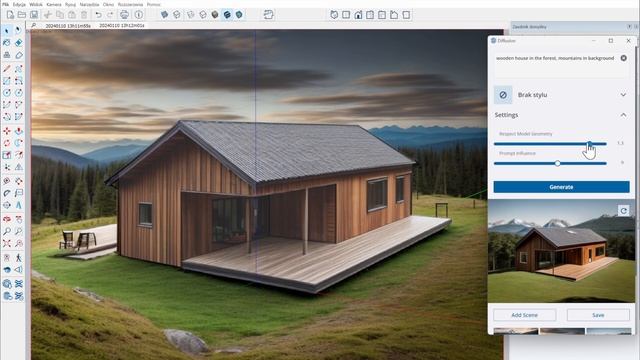Select the Rotated Rectangle tool
Screen dimensions: 640x360
pyautogui.click(x=18, y=81)
